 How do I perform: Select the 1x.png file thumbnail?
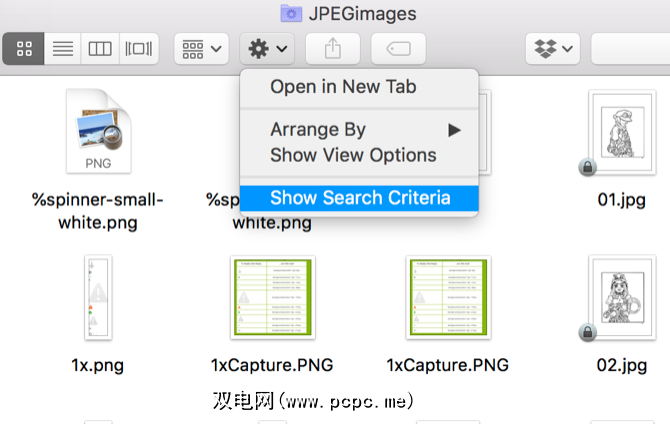coord(98,297)
